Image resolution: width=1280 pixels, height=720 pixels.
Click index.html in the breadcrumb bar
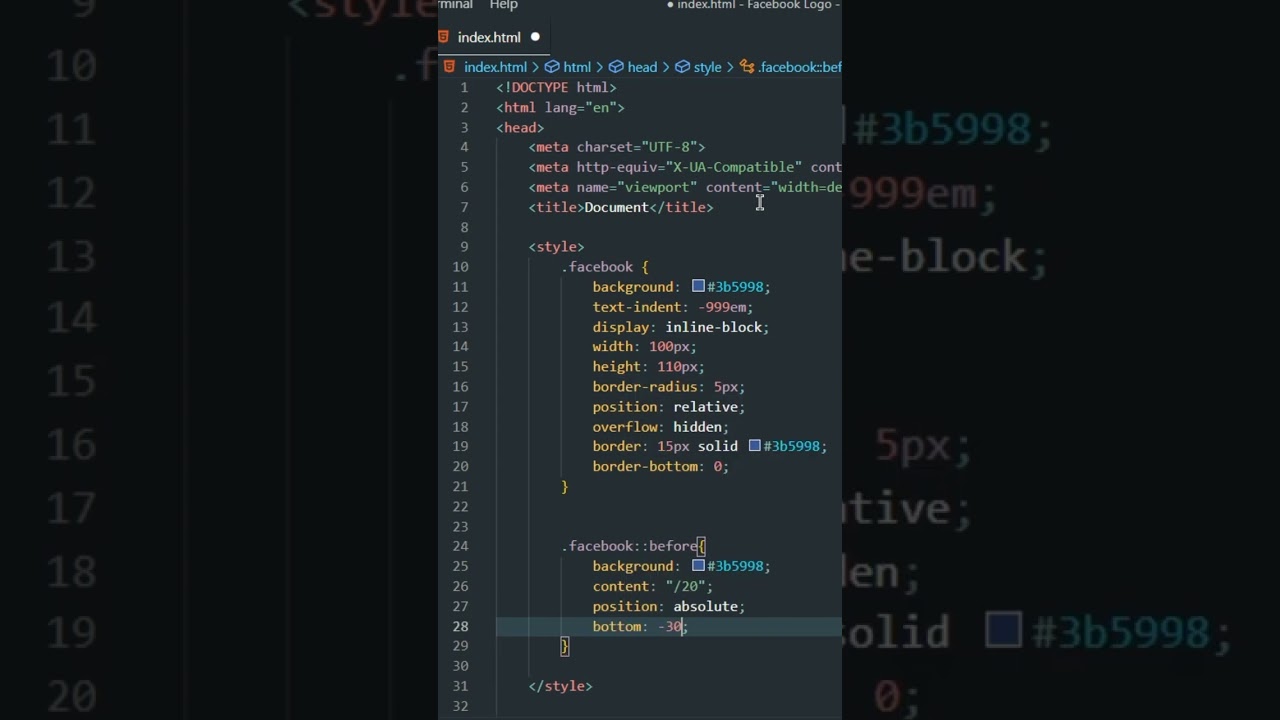pos(495,67)
